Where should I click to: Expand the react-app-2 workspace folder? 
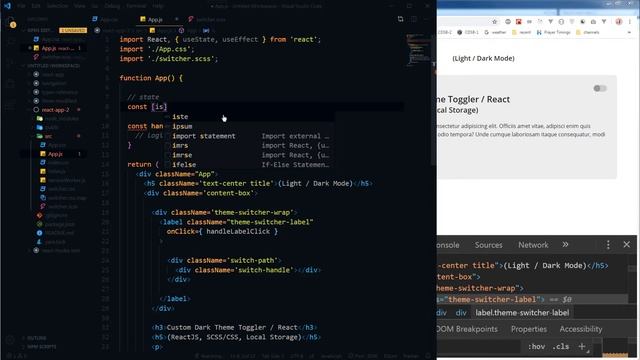[x=56, y=110]
